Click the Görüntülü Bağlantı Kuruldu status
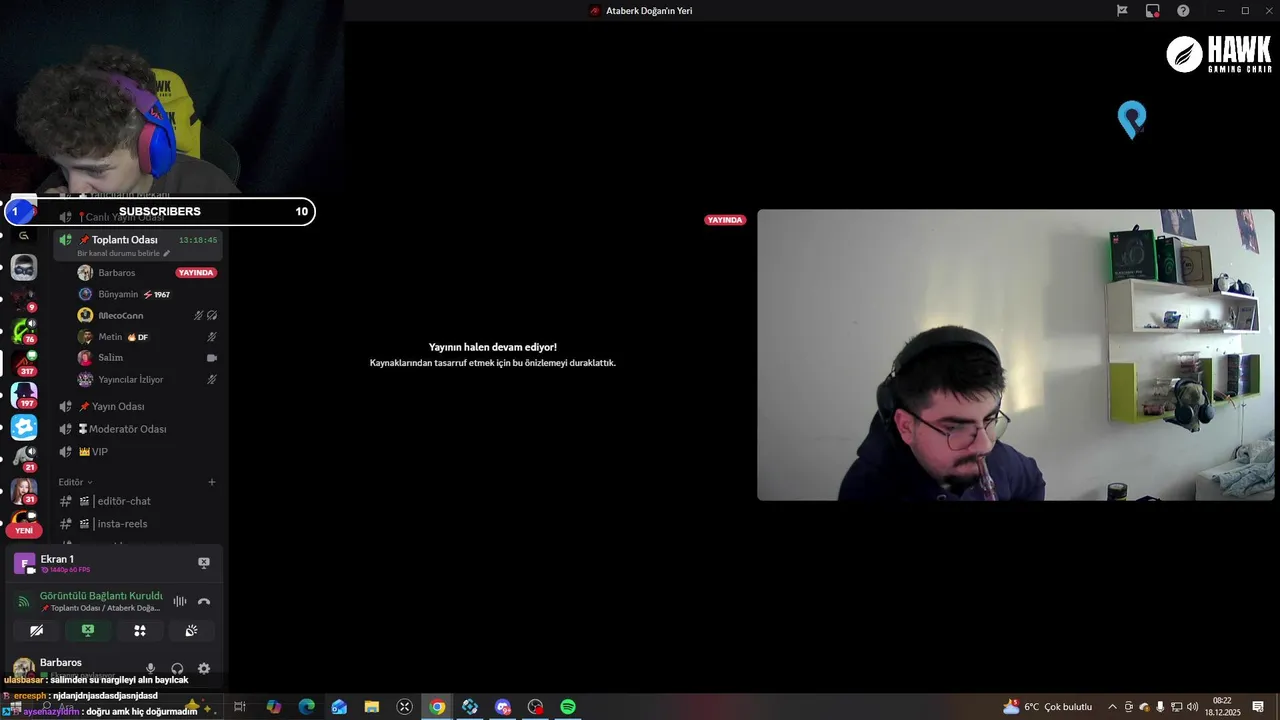 (101, 596)
